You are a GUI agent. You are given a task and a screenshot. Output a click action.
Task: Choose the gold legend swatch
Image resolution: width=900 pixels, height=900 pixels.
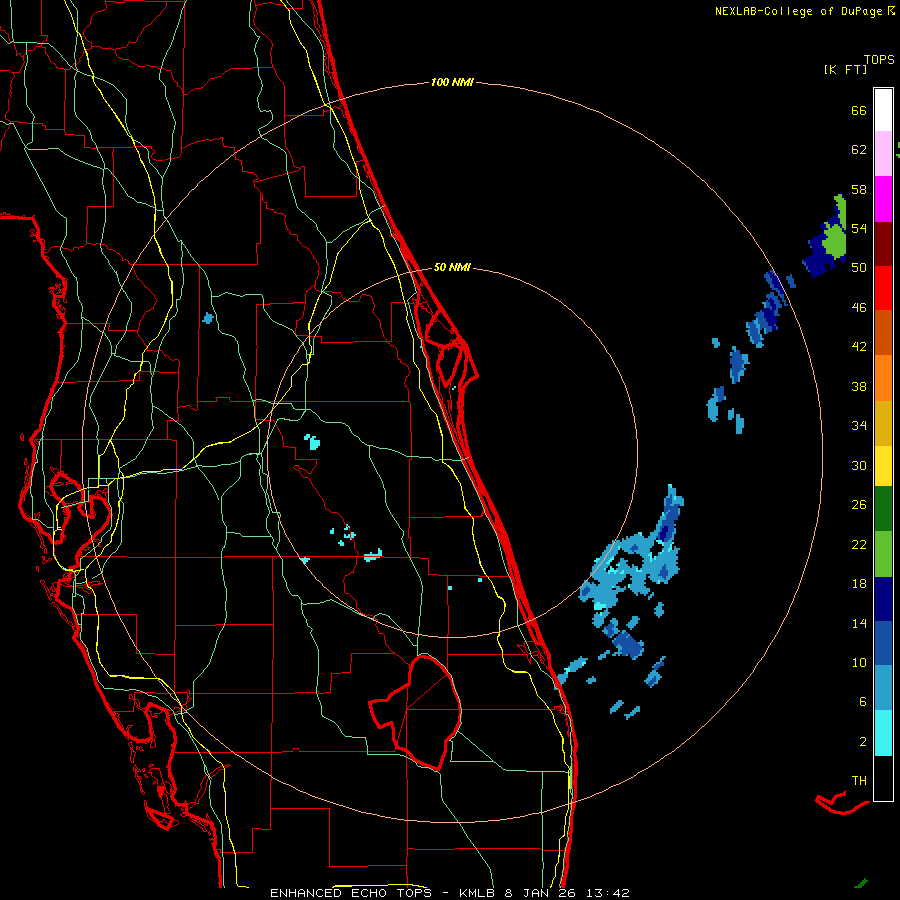pyautogui.click(x=883, y=423)
